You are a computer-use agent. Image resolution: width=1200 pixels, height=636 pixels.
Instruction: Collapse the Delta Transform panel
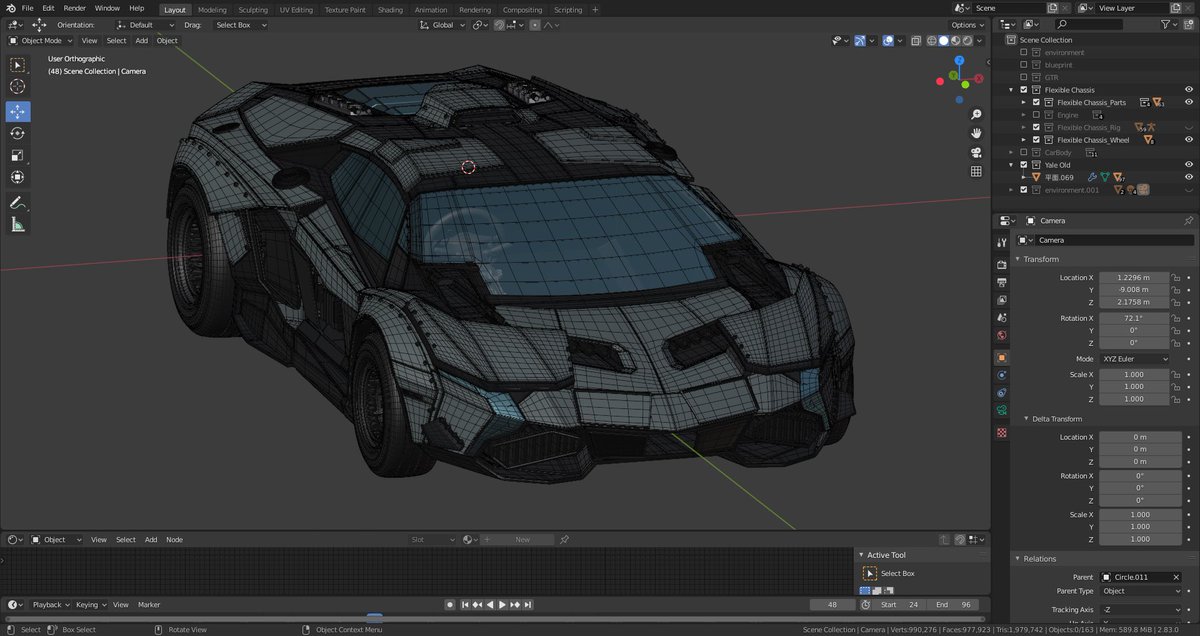tap(1055, 419)
